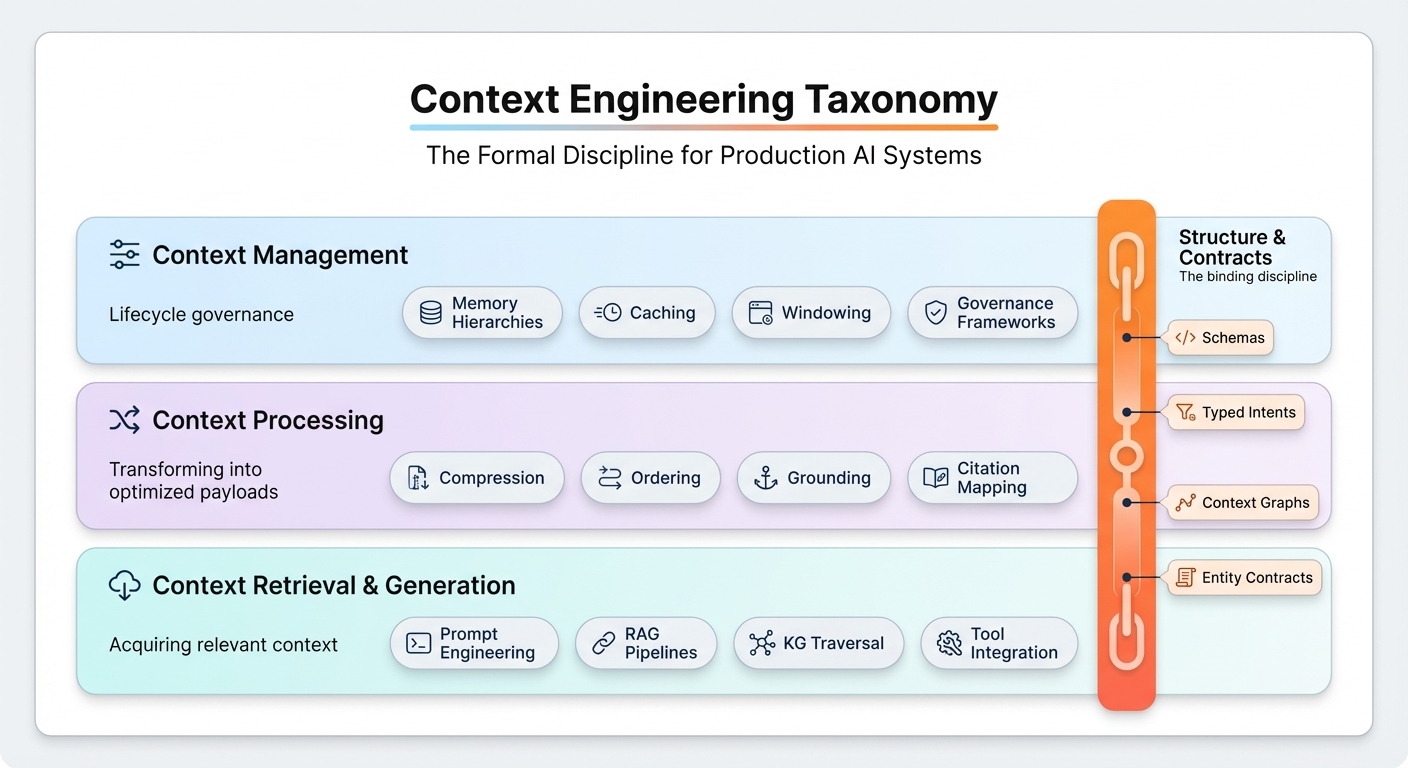Image resolution: width=1408 pixels, height=768 pixels.
Task: Click the database icon in Memory Hierarchies
Action: pos(431,313)
